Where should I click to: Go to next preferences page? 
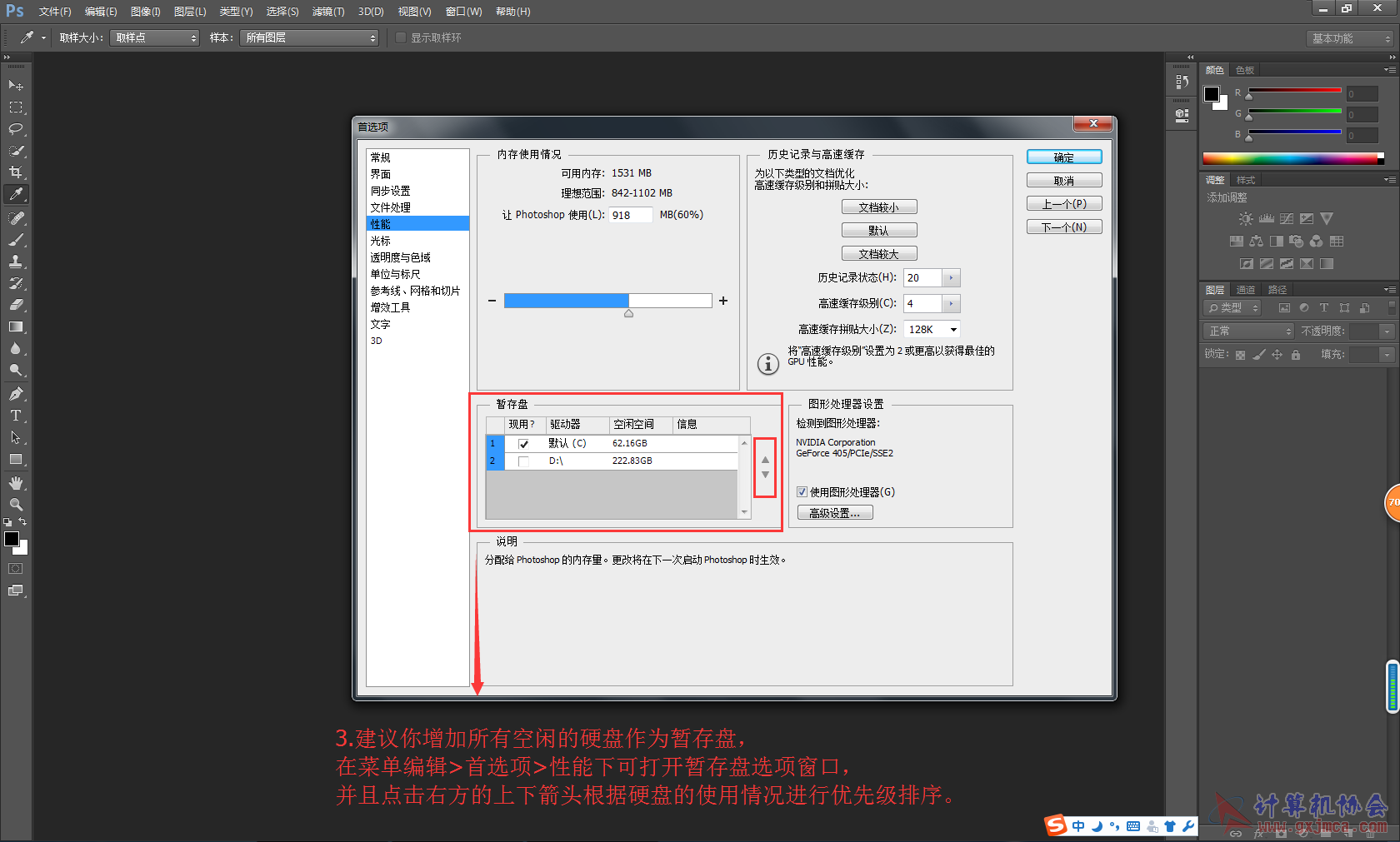pyautogui.click(x=1064, y=227)
